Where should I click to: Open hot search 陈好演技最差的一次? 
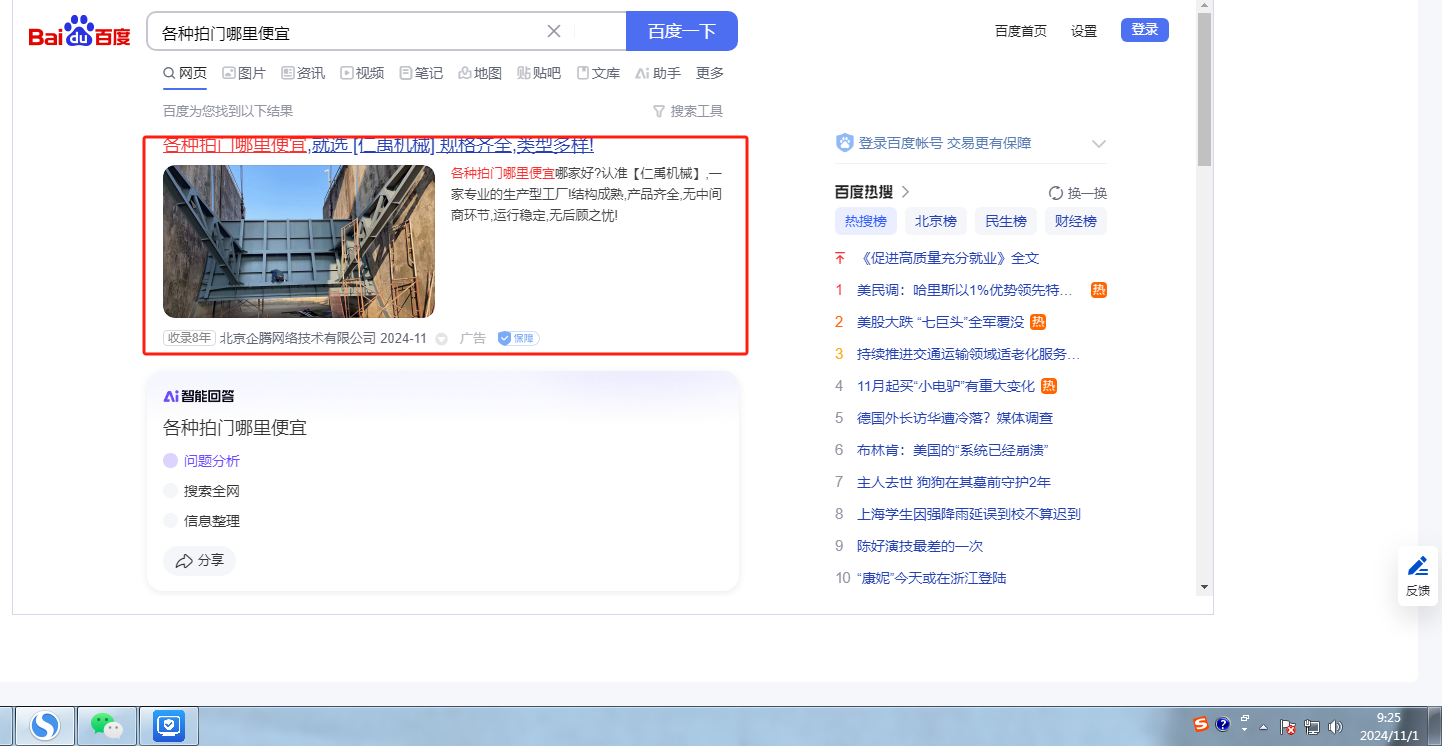coord(920,546)
